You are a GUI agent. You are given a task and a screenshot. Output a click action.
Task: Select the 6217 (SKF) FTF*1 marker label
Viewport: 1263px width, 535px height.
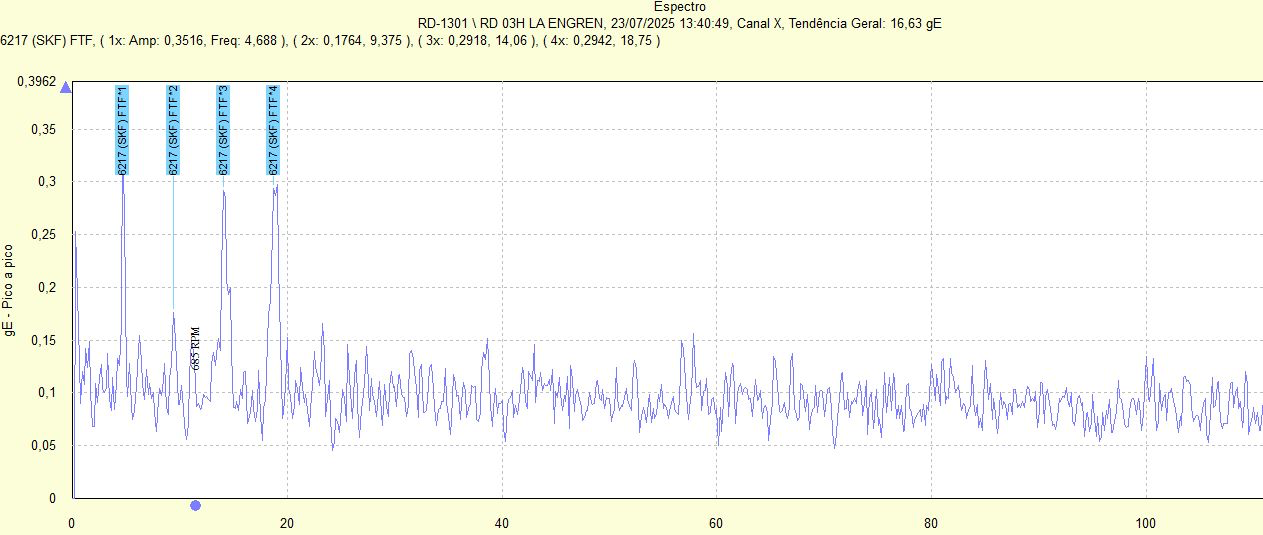122,130
